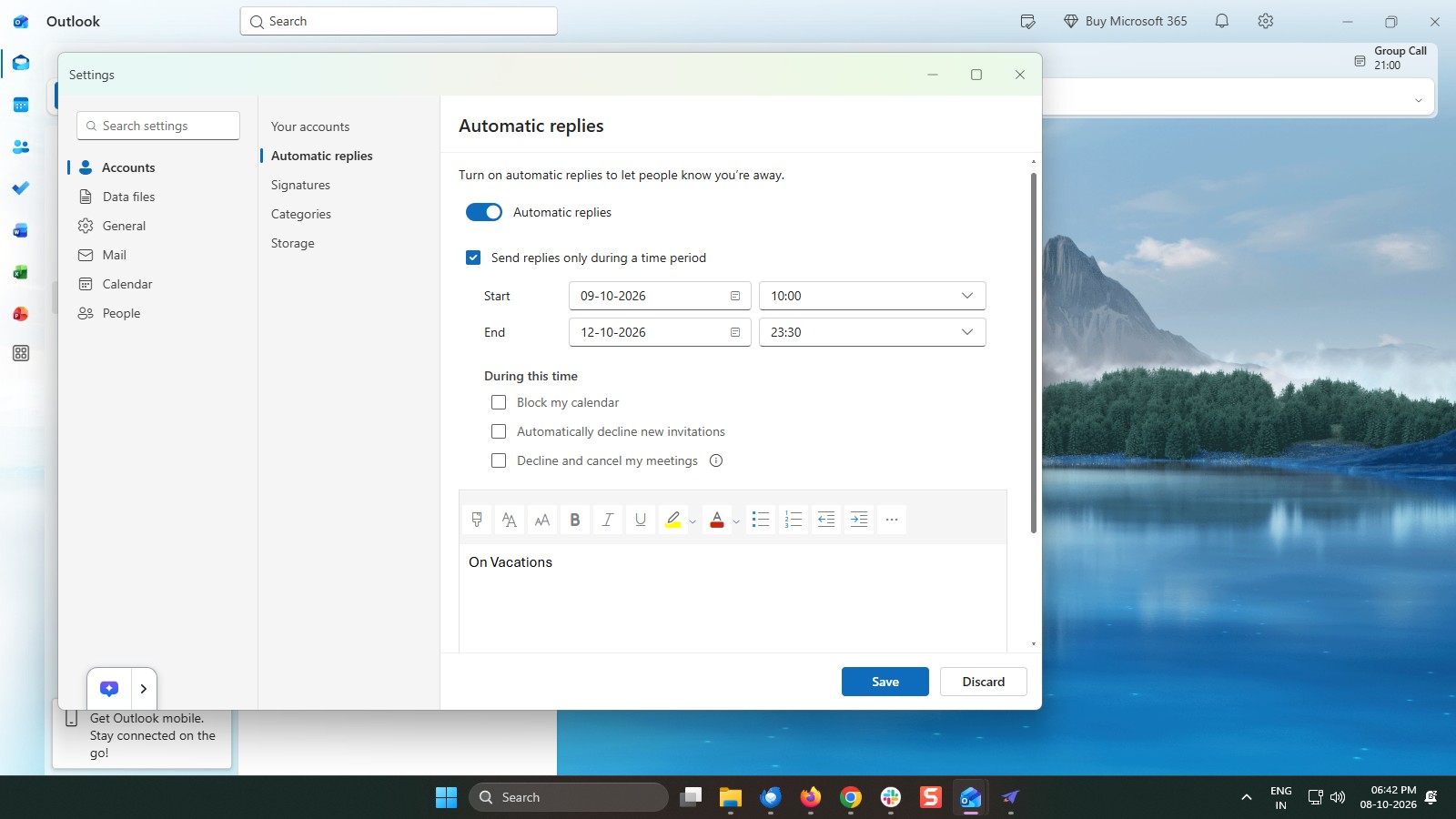
Task: Expand the font color dropdown arrow
Action: 736,521
